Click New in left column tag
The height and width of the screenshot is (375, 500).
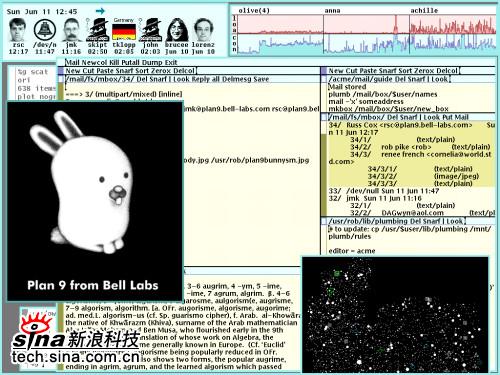click(x=73, y=71)
